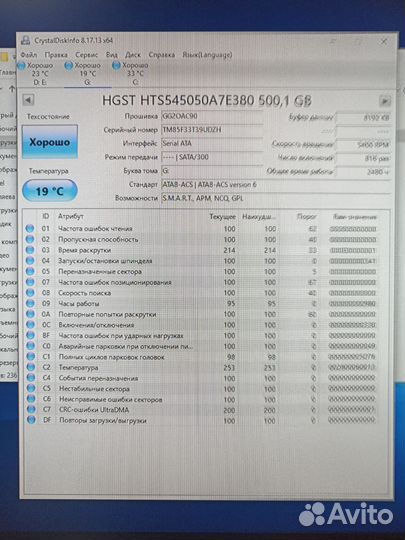Image resolution: width=405 pixels, height=540 pixels.
Task: Click the Serial ATA interface field
Action: coord(212,143)
